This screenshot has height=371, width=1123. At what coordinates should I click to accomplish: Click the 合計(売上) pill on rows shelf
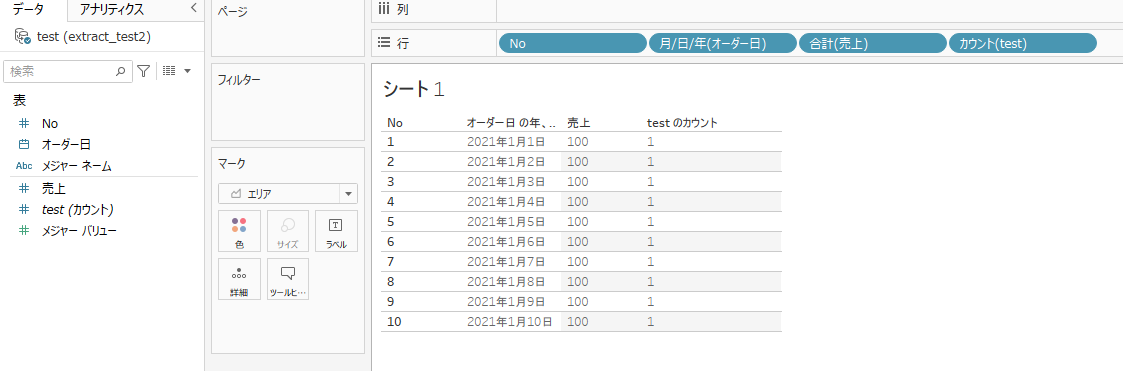(x=872, y=44)
